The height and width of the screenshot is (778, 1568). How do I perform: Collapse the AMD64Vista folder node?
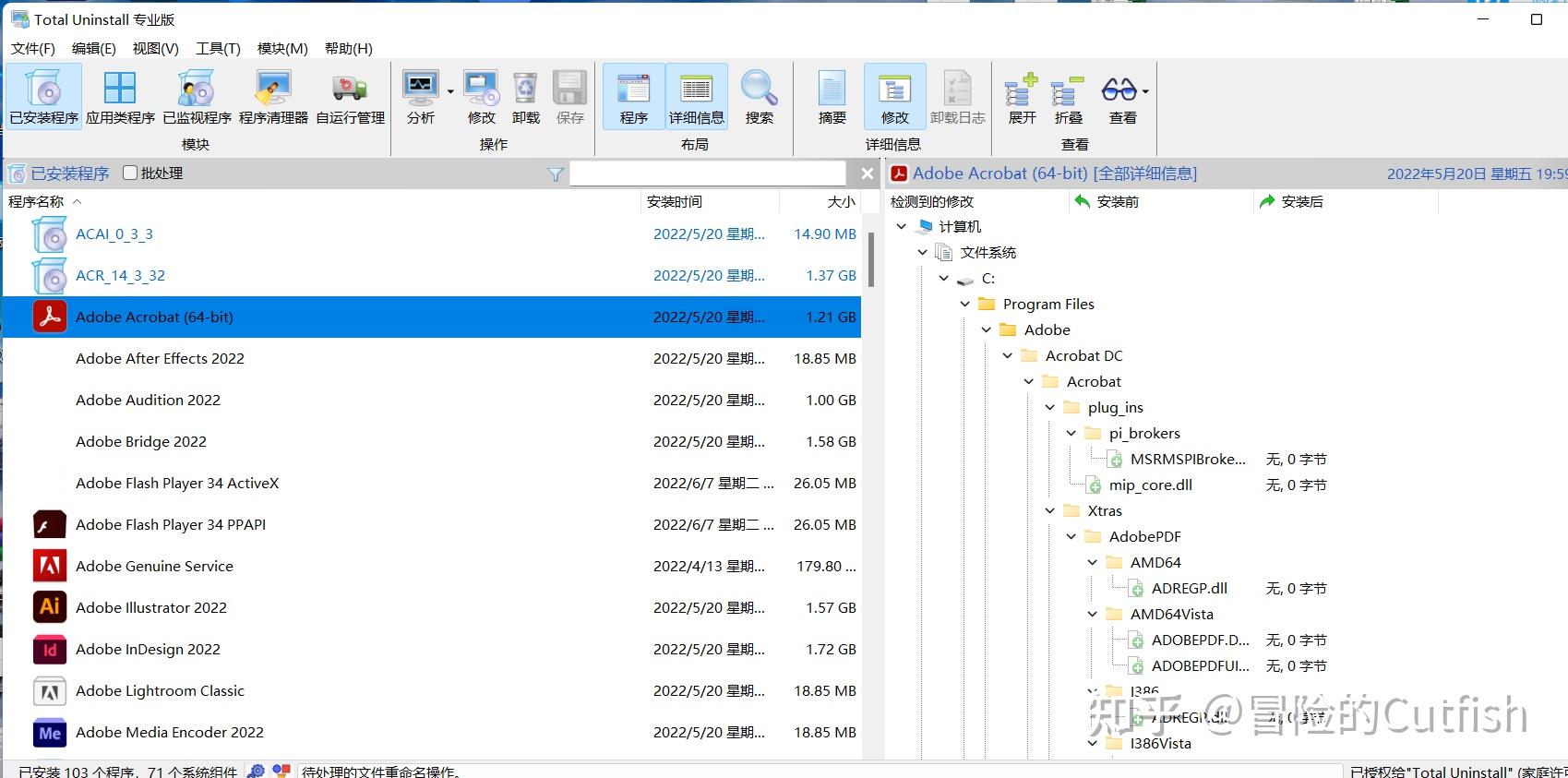(1093, 614)
